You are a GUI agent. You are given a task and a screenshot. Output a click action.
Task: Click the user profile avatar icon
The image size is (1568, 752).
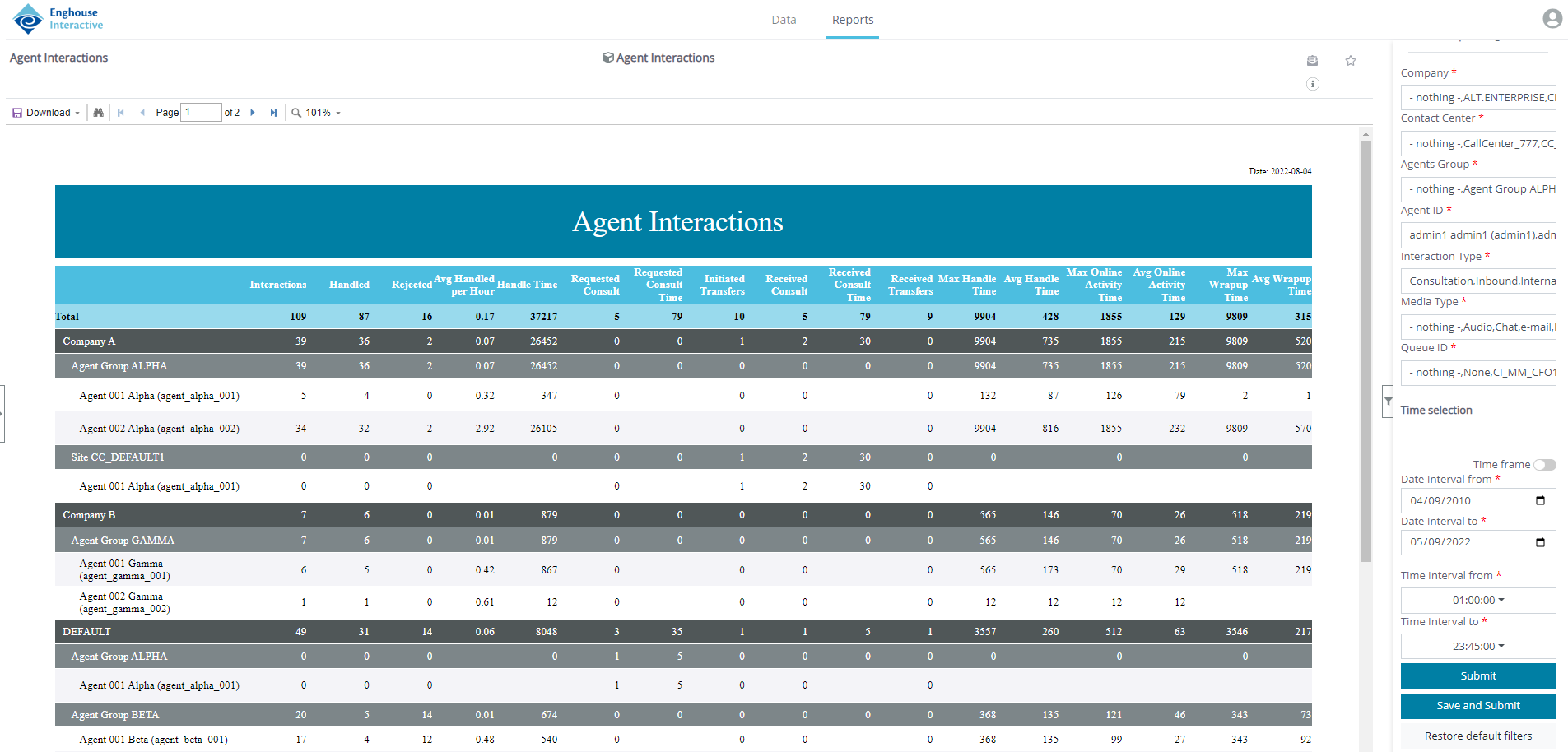[x=1552, y=17]
